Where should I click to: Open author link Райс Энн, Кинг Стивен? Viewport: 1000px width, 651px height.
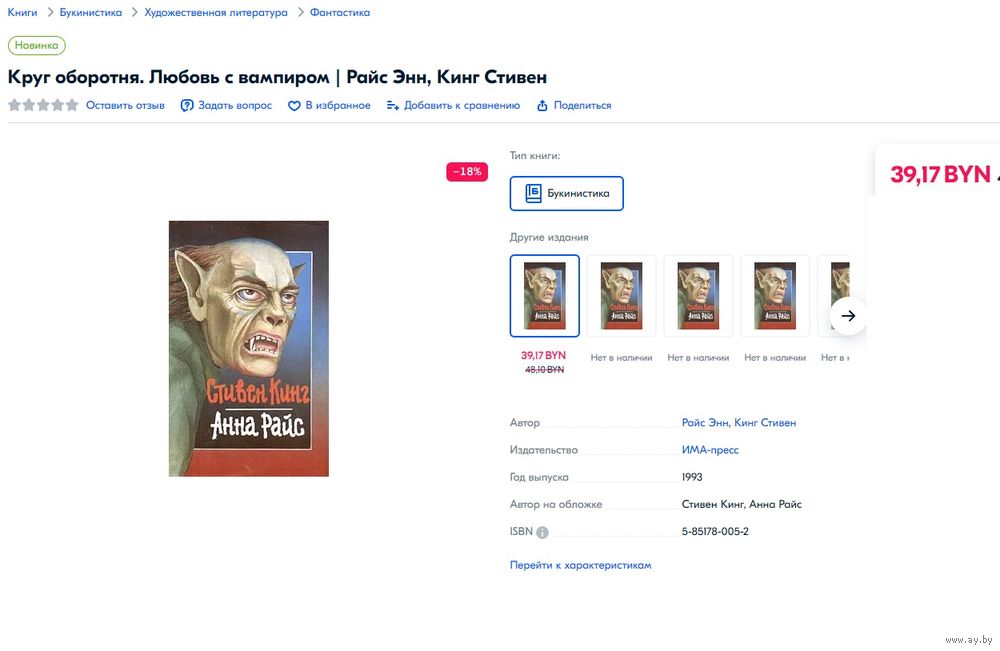[739, 423]
